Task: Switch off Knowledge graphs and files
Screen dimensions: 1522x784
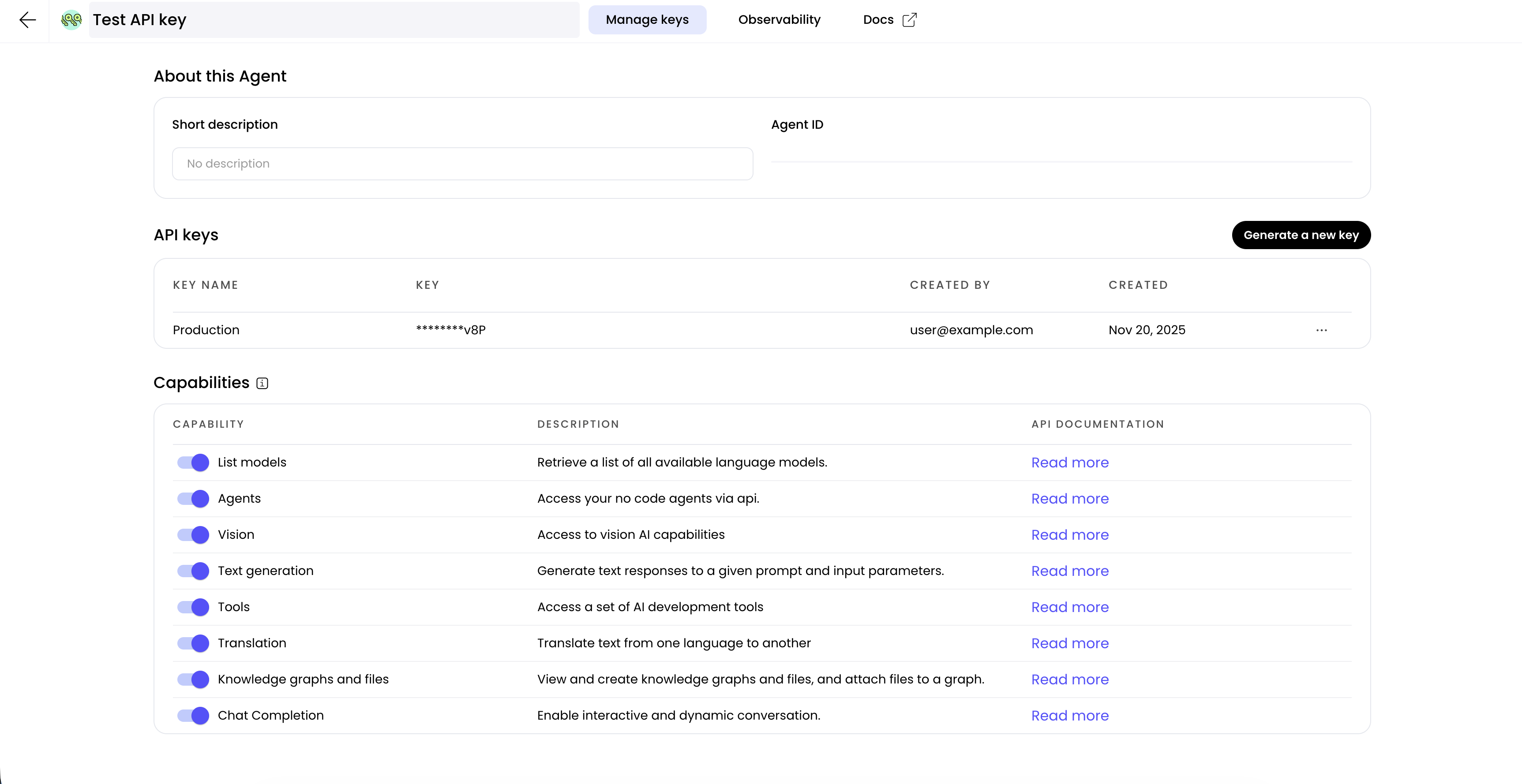Action: coord(193,679)
